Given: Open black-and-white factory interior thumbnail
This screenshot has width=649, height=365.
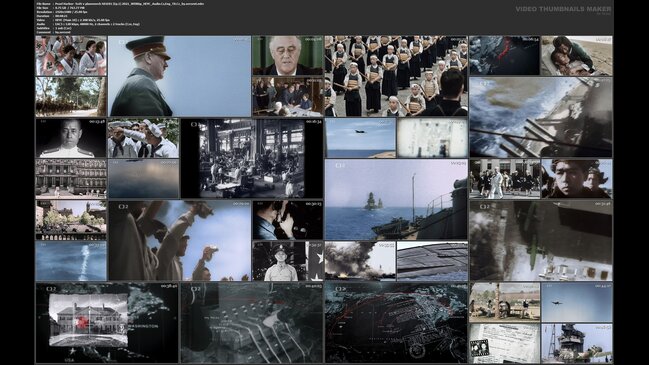Looking at the screenshot, I should 252,158.
